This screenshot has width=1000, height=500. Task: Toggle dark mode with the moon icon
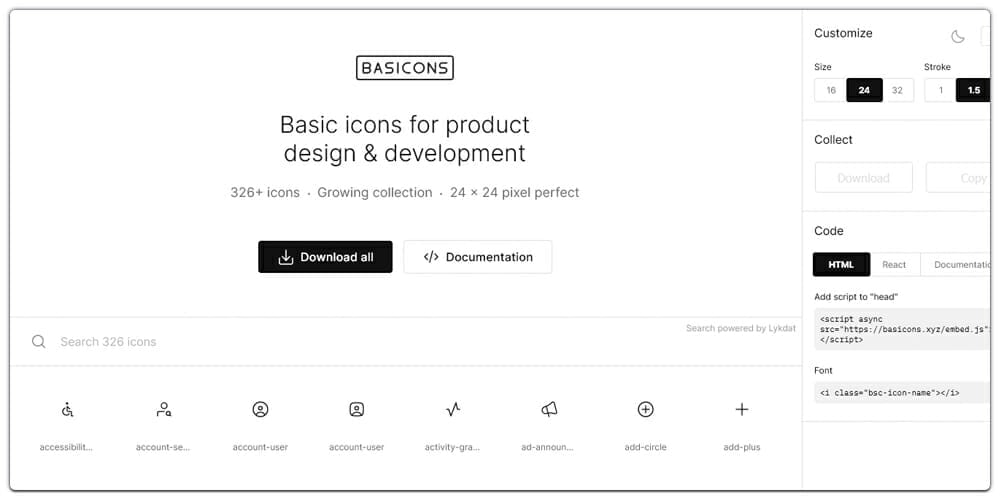click(x=958, y=36)
